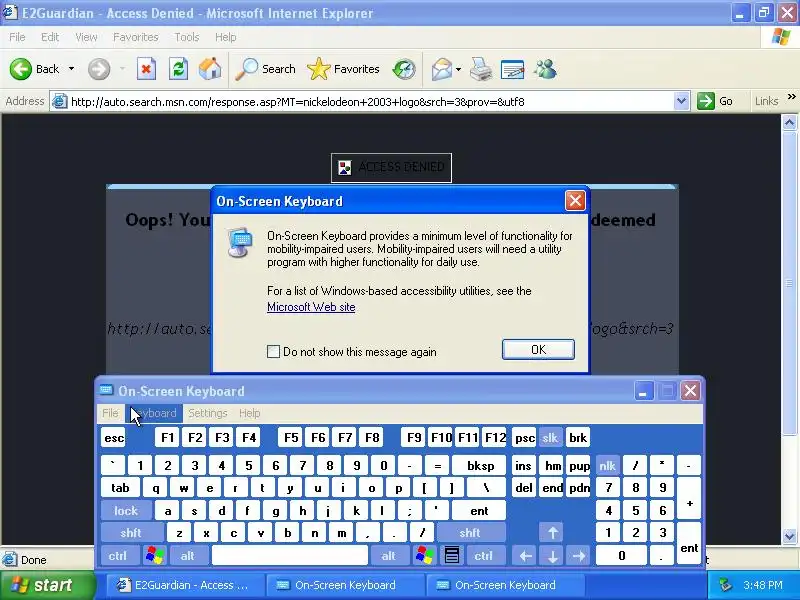The image size is (800, 600).
Task: Toggle the nlk num lock key
Action: pos(608,465)
